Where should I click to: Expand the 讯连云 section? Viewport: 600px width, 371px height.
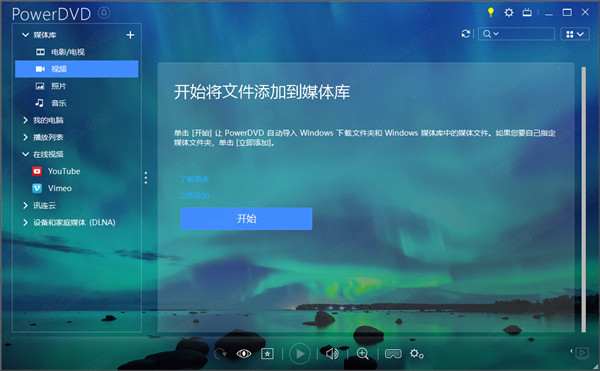pos(25,205)
